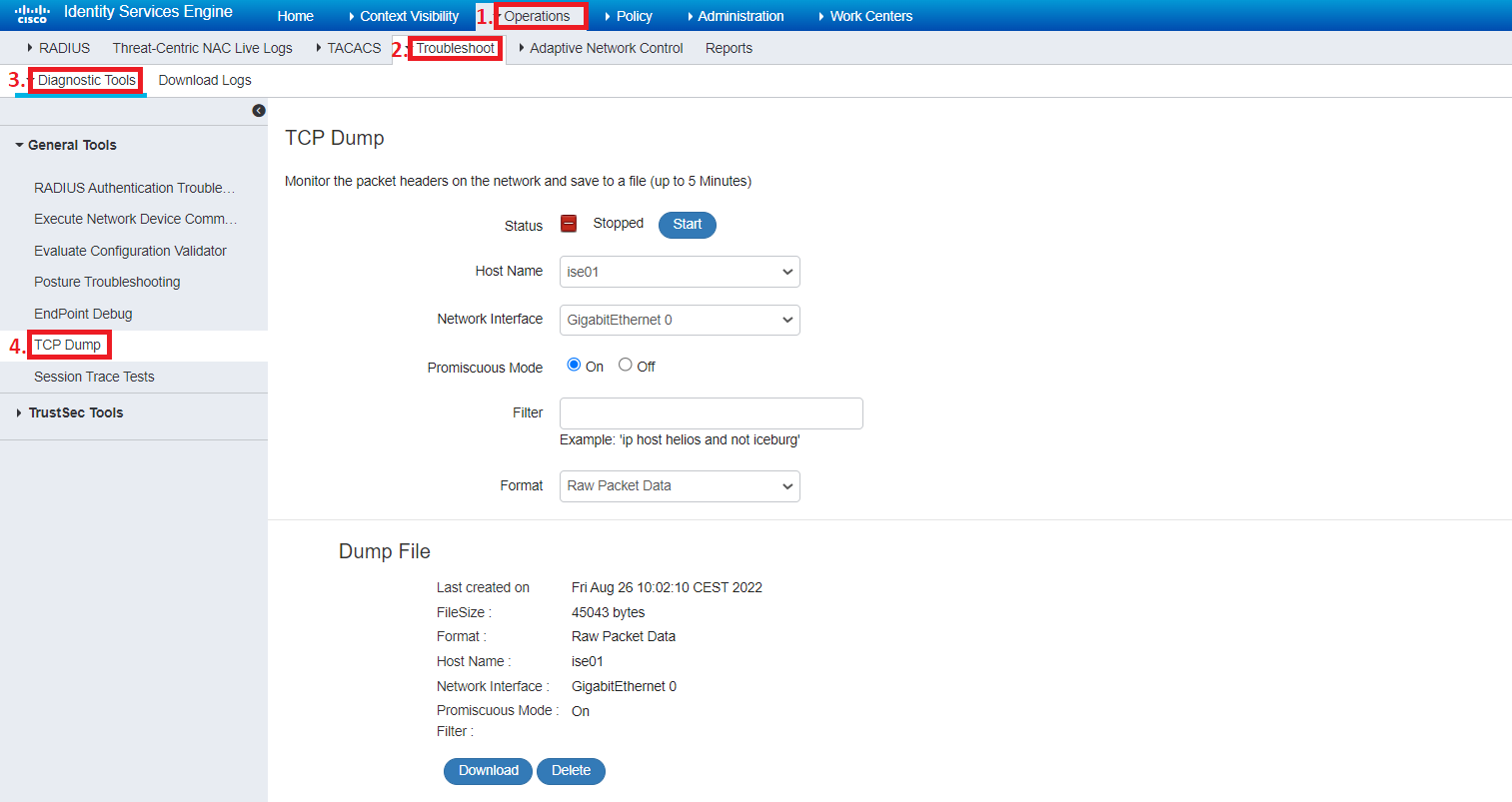Click the Dump File heading
The height and width of the screenshot is (802, 1512).
[x=385, y=551]
